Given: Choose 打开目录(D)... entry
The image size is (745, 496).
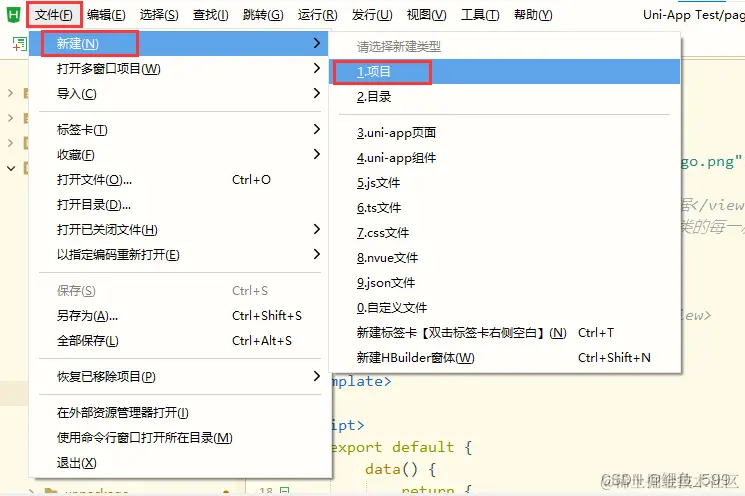Looking at the screenshot, I should coord(179,205).
